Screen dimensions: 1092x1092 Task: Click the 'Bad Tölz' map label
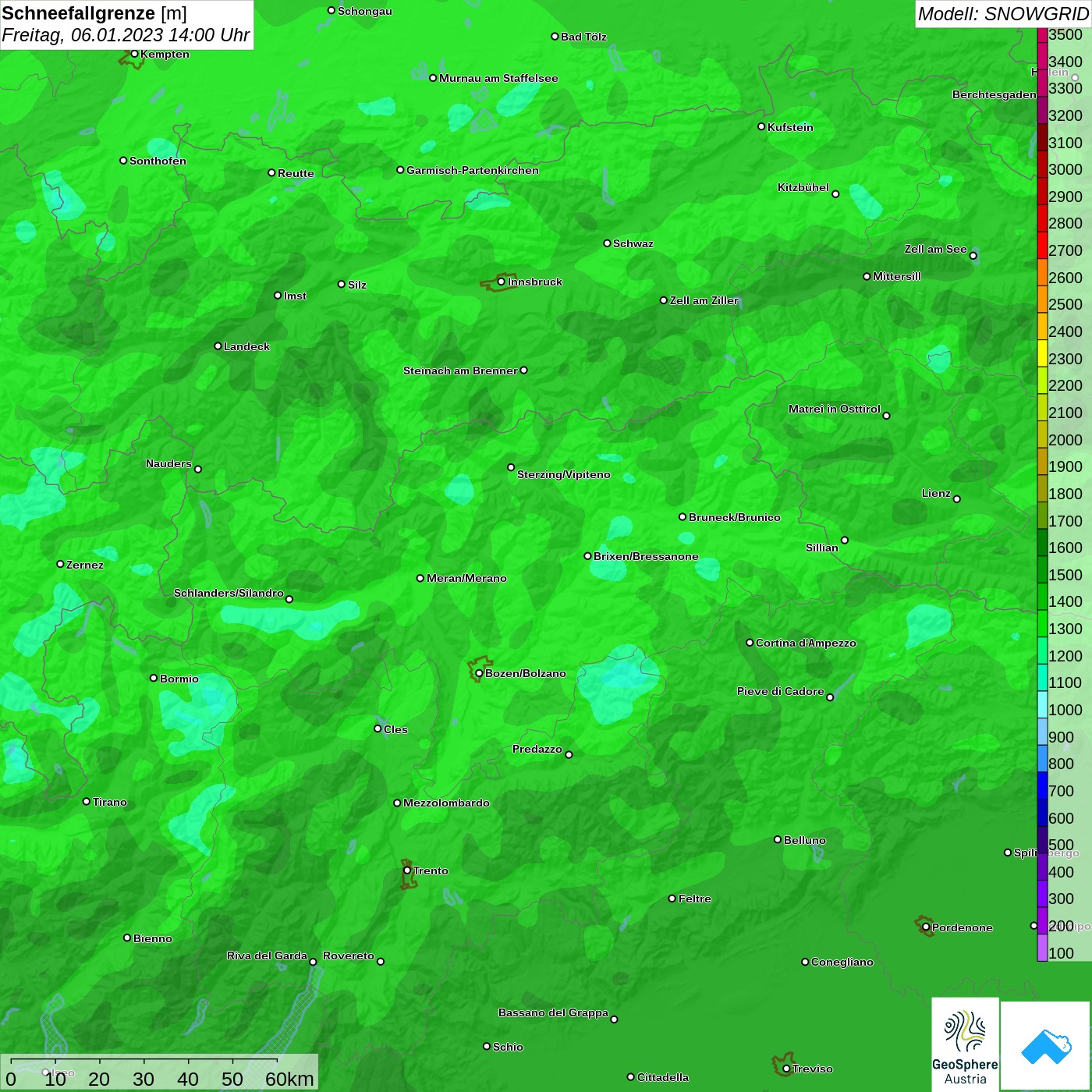pos(583,37)
